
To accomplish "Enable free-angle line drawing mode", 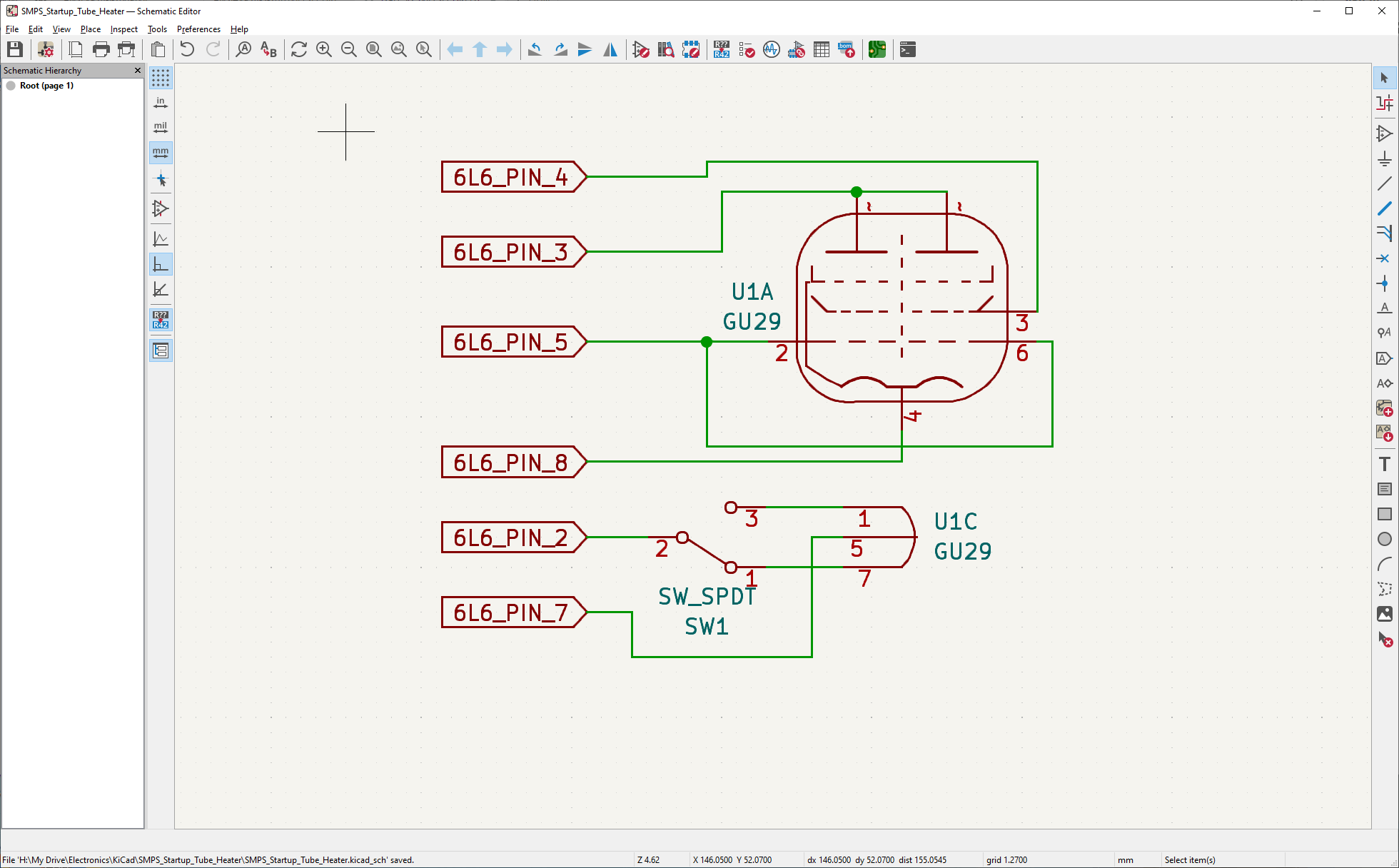I will click(161, 239).
